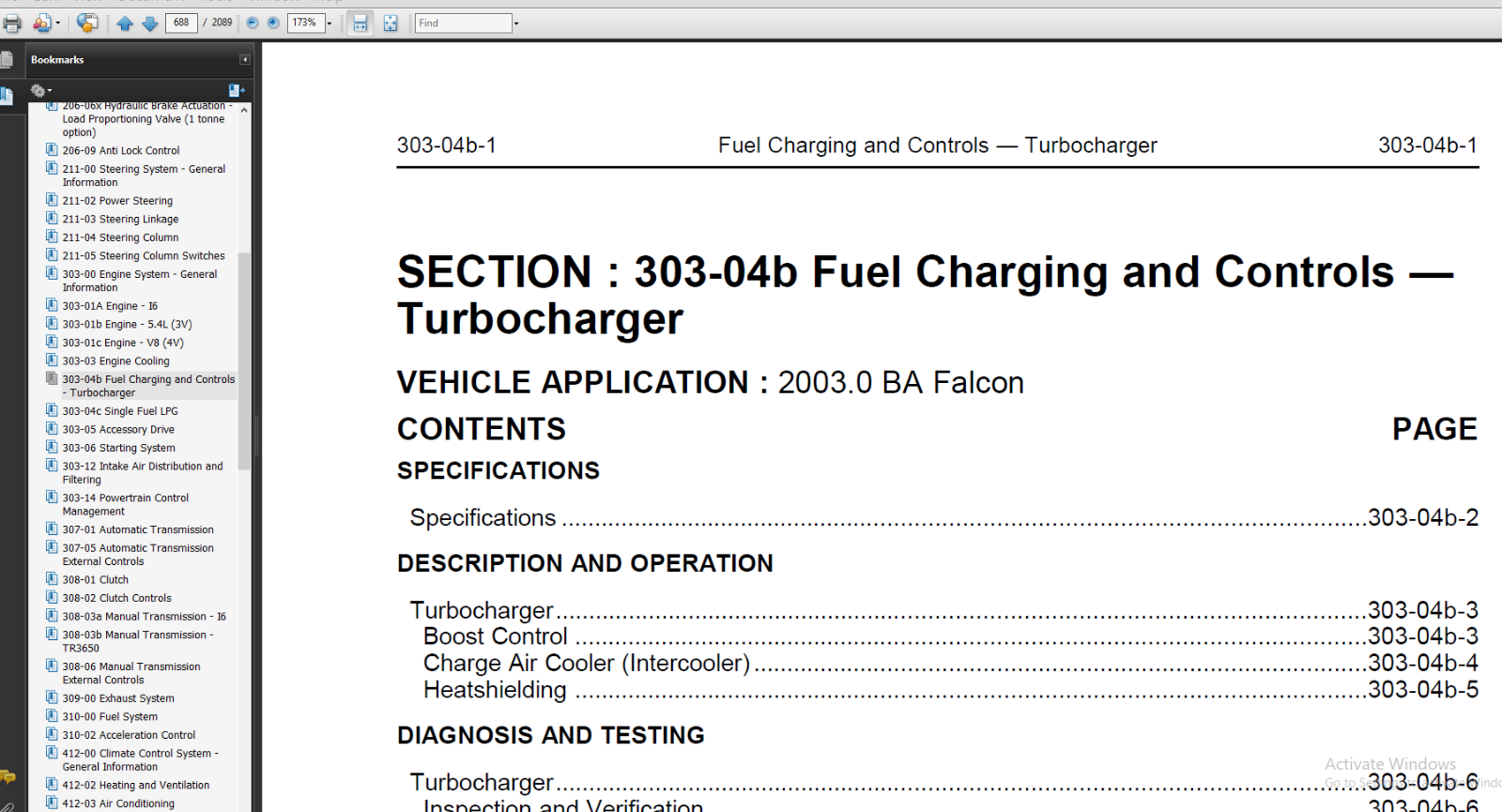
Task: Open bookmark 211-05 Steering Column Switches
Action: (144, 255)
